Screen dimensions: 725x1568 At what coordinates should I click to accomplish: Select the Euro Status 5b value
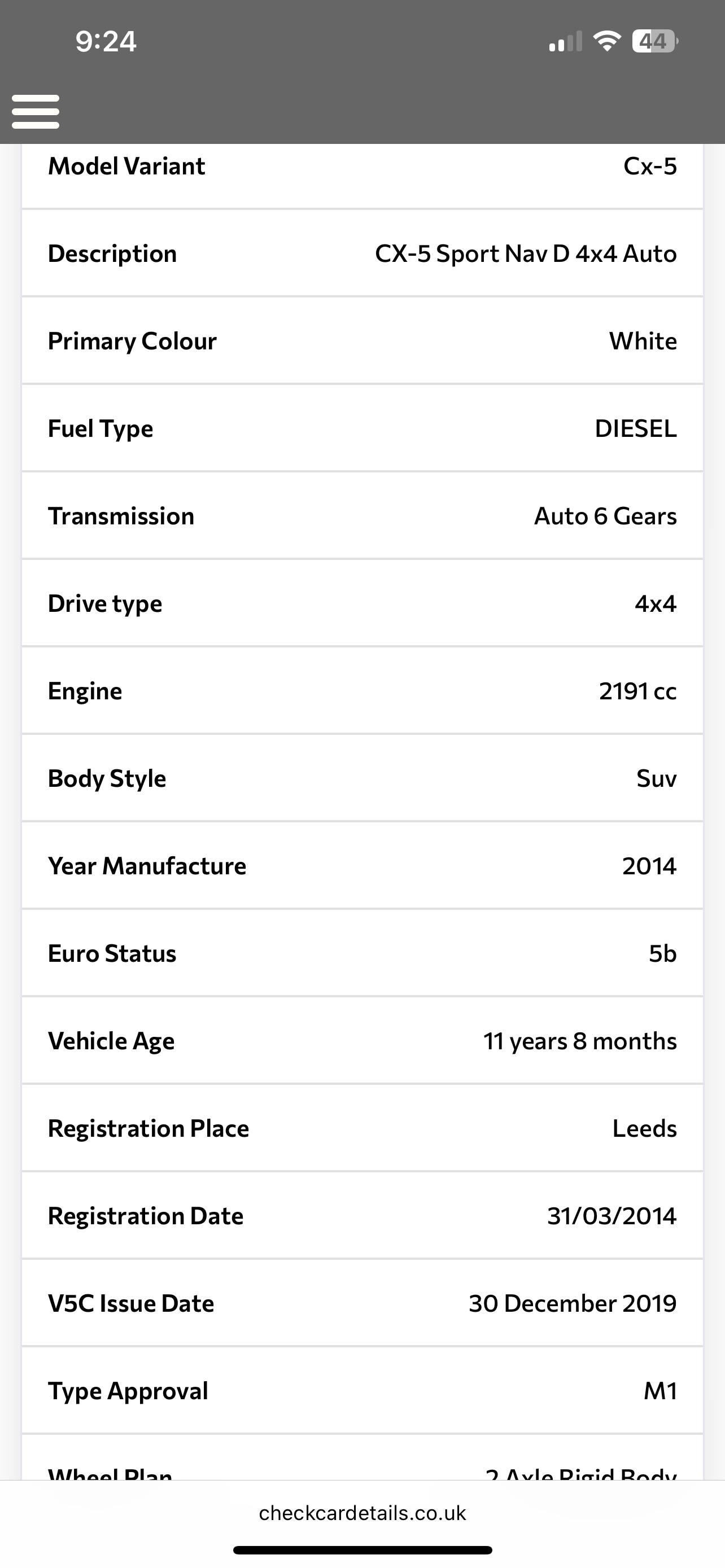[x=662, y=953]
